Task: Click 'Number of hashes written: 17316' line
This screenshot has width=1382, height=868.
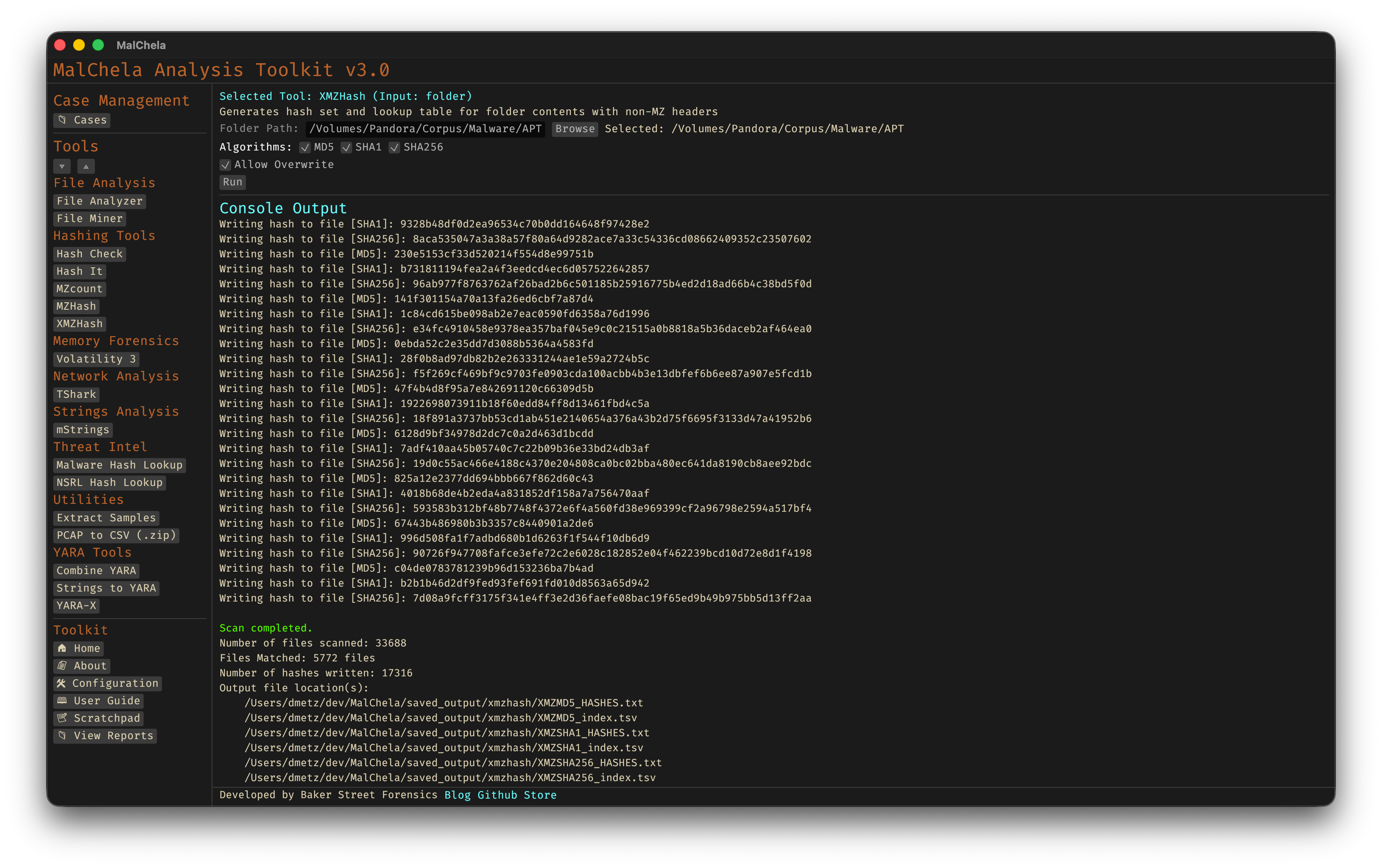Action: 316,673
